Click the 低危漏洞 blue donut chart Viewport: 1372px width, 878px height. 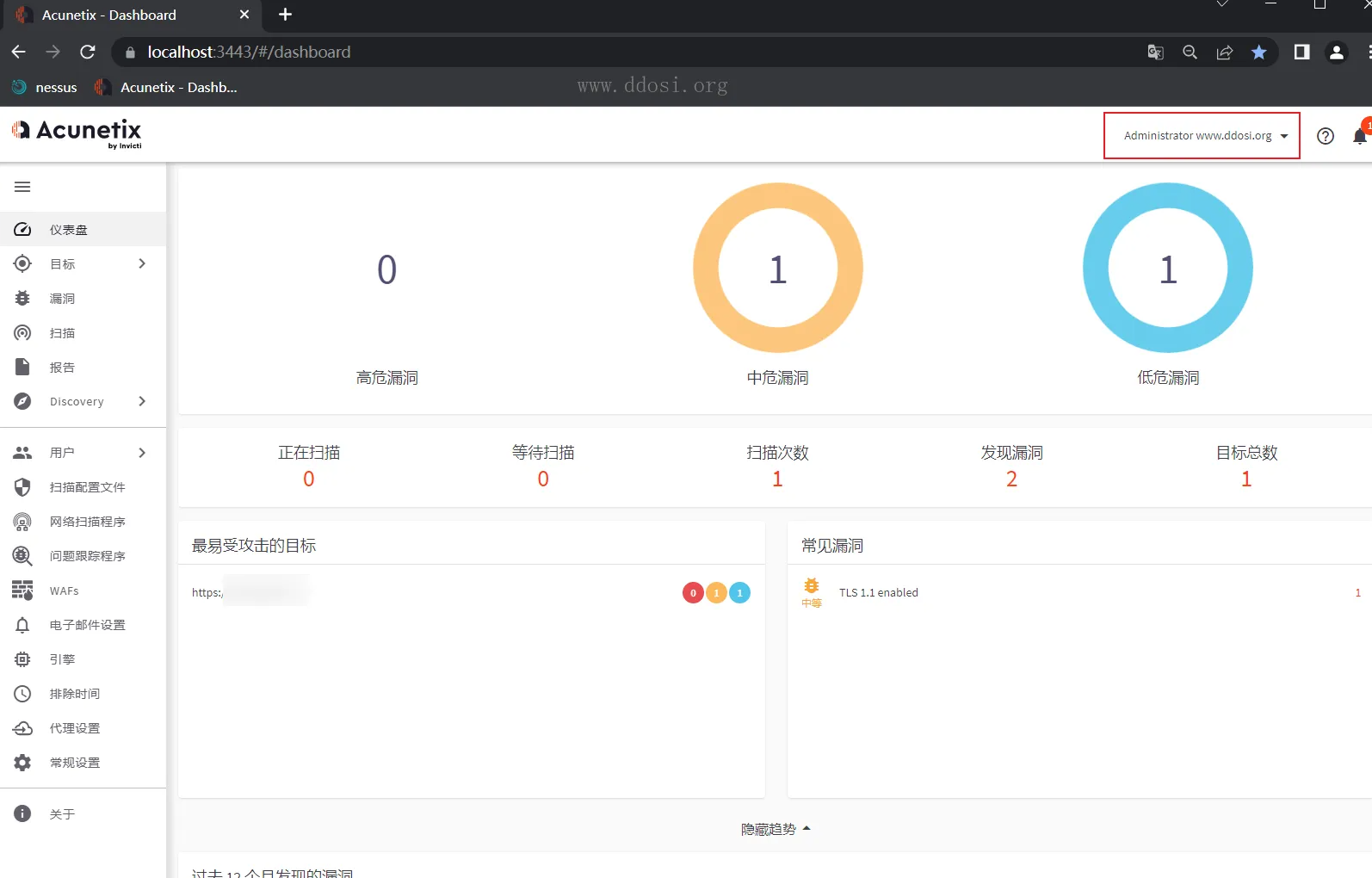click(1168, 268)
